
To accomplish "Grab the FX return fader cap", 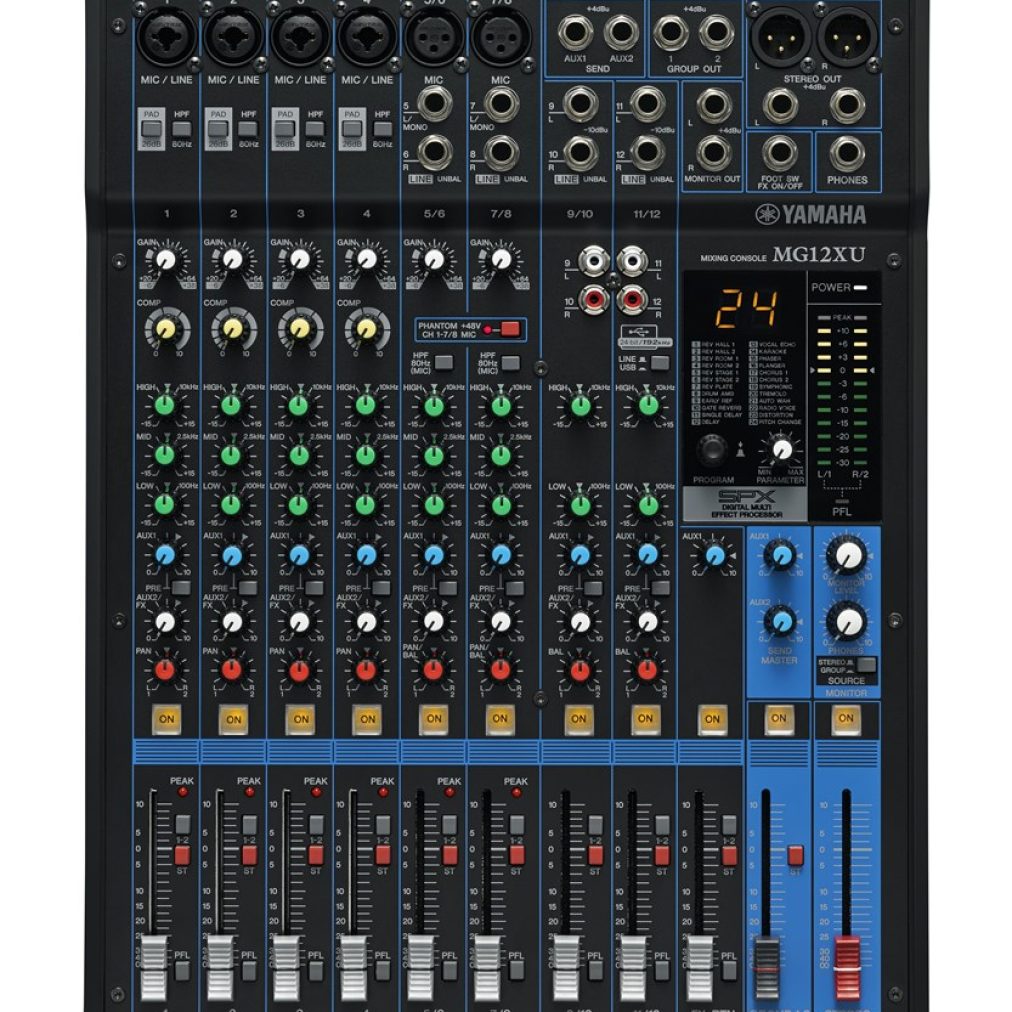I will click(700, 968).
